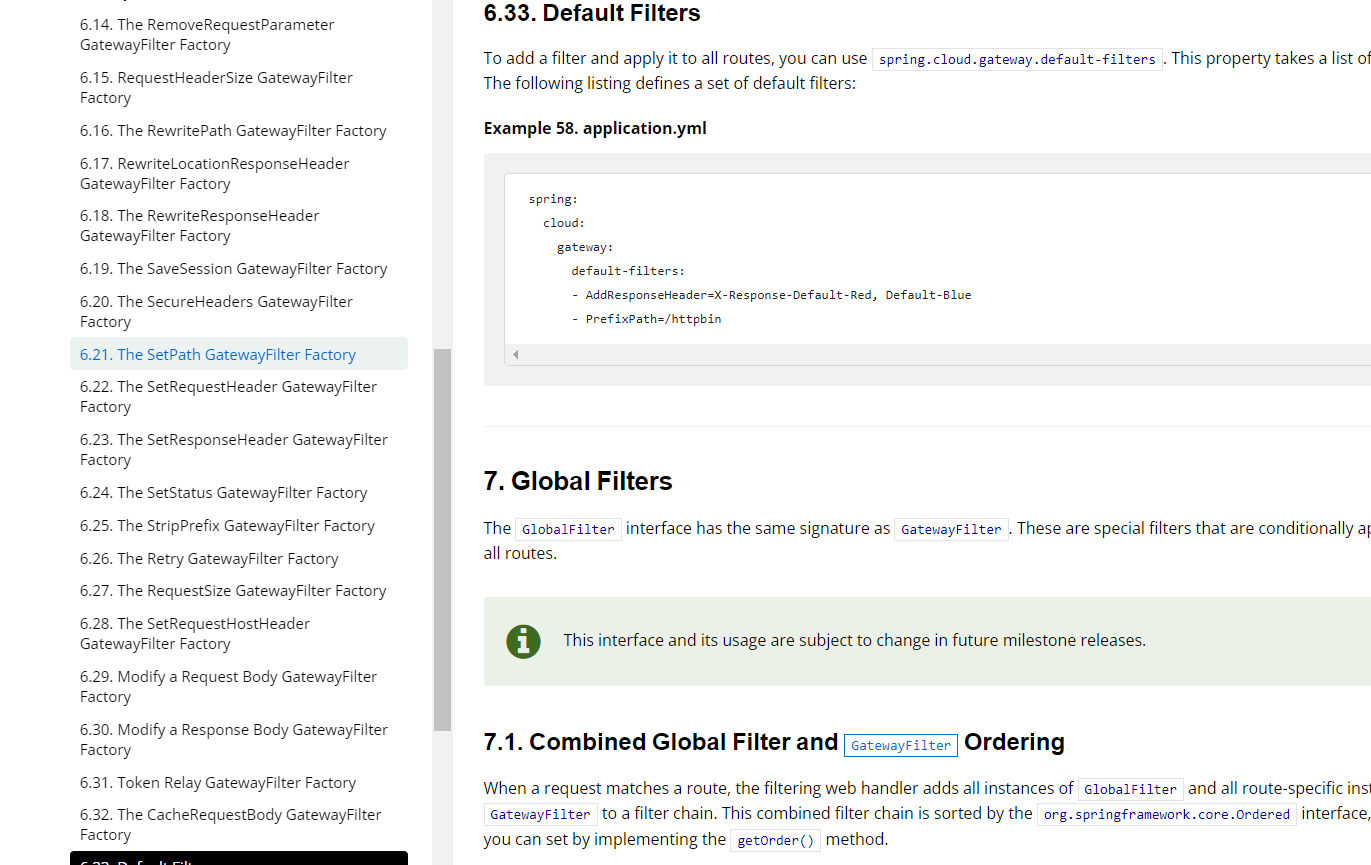Open 6.29 Modify a Request Body entry
The width and height of the screenshot is (1371, 865).
tap(228, 687)
